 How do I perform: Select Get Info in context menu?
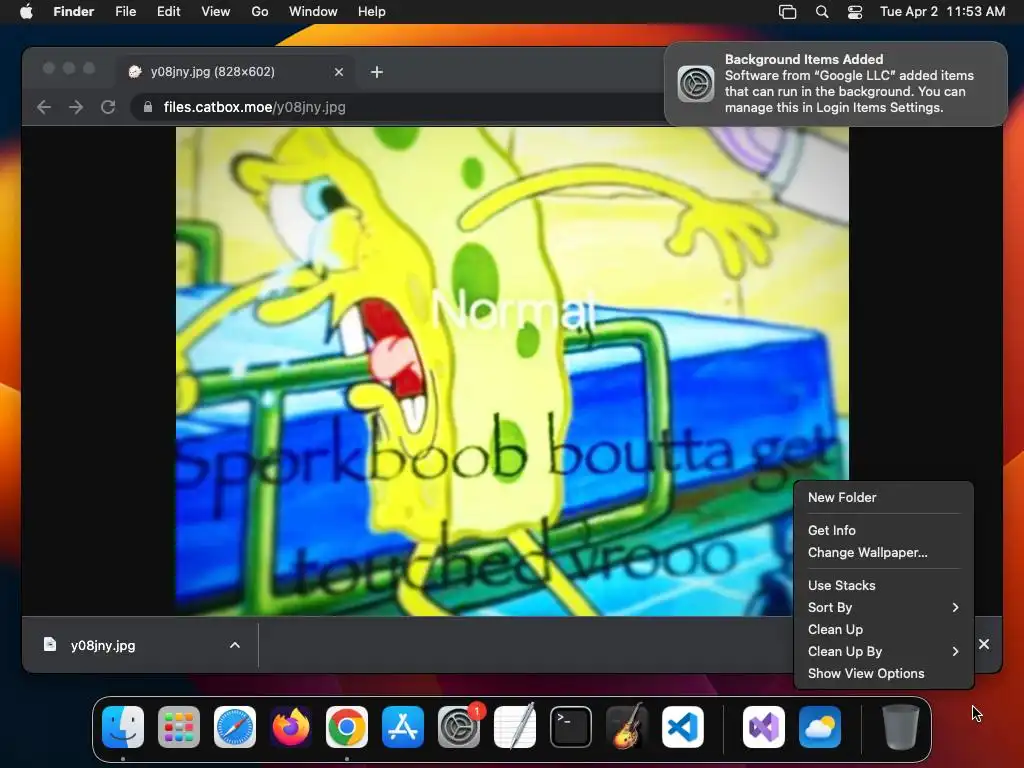click(884, 530)
